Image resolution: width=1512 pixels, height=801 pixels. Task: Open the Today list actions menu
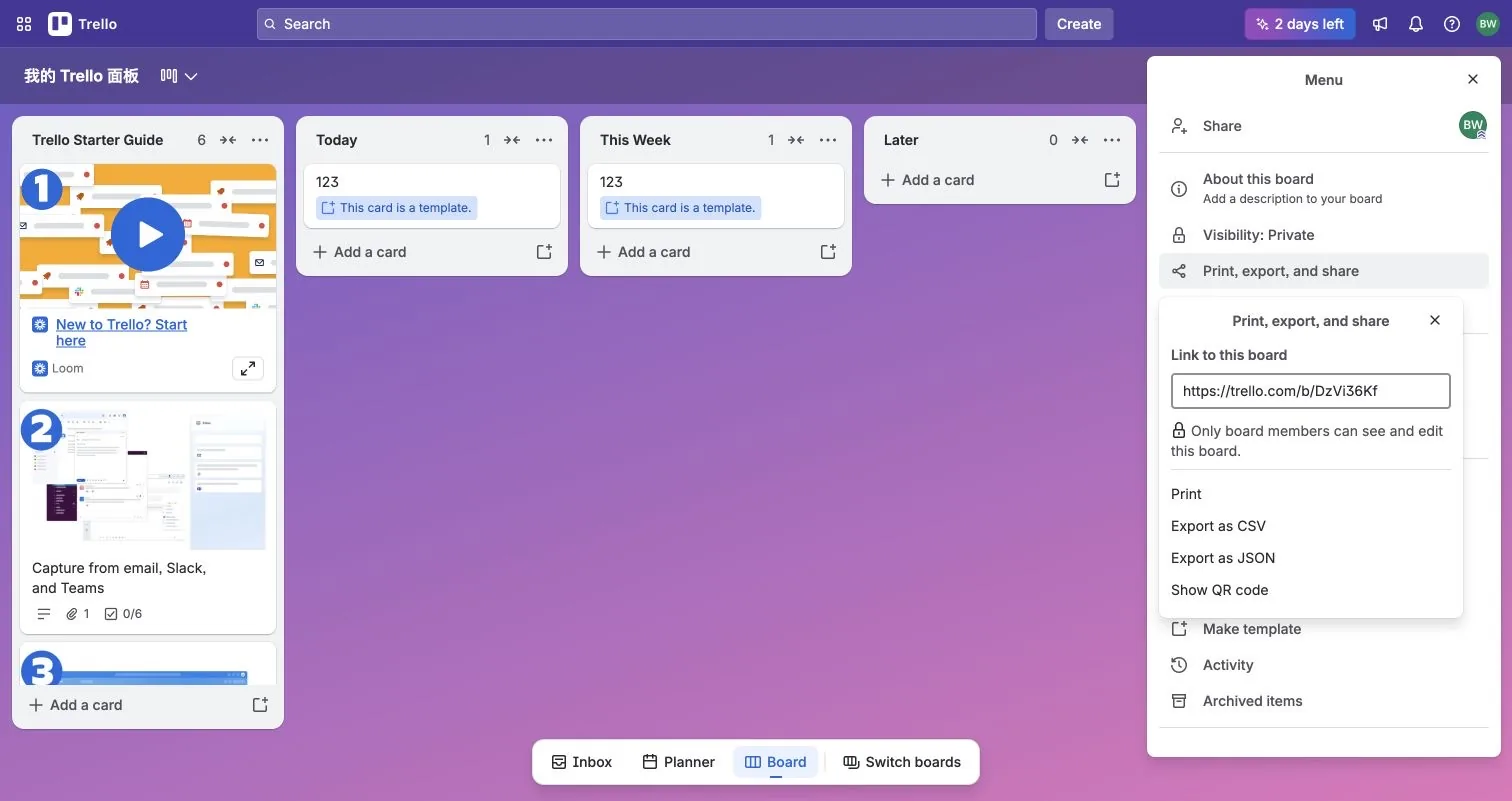point(544,140)
